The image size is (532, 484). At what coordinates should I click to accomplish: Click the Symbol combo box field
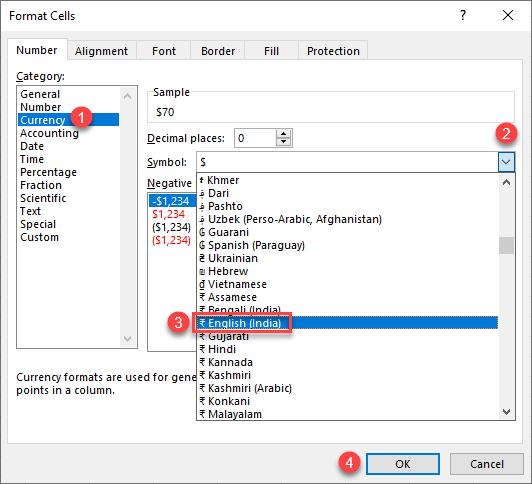point(347,162)
